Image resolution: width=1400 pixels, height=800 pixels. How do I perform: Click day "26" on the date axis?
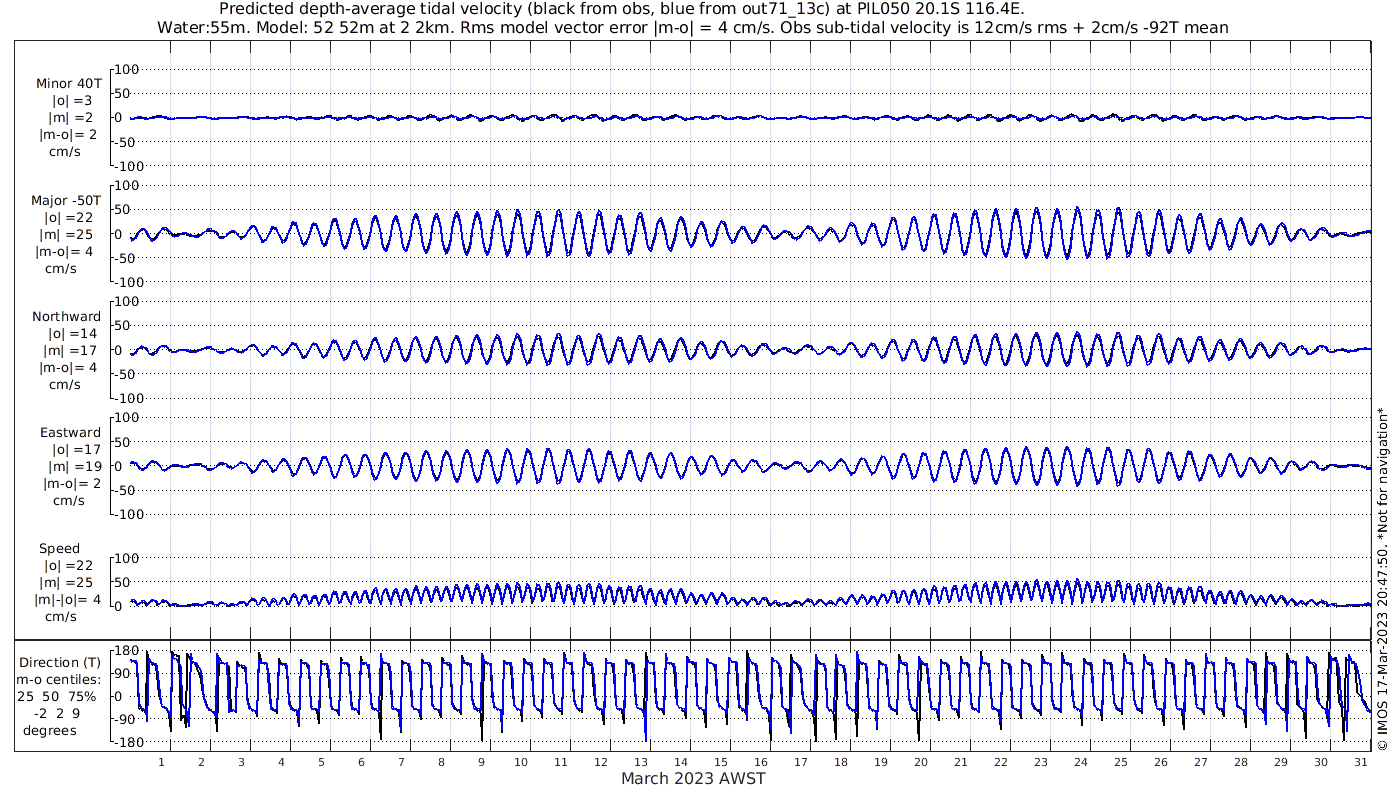[x=1161, y=762]
